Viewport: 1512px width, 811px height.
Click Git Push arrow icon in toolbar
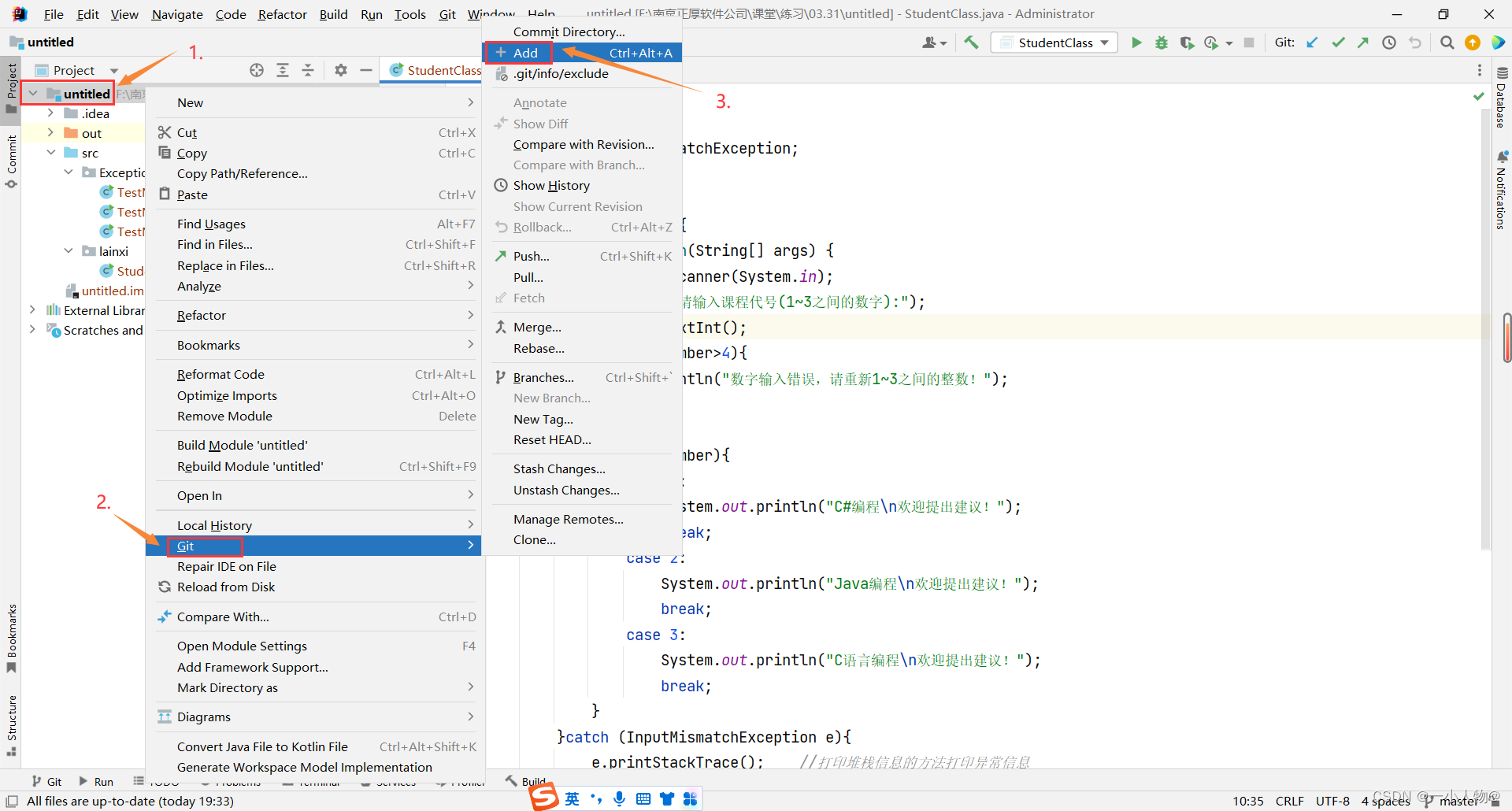click(x=1363, y=43)
